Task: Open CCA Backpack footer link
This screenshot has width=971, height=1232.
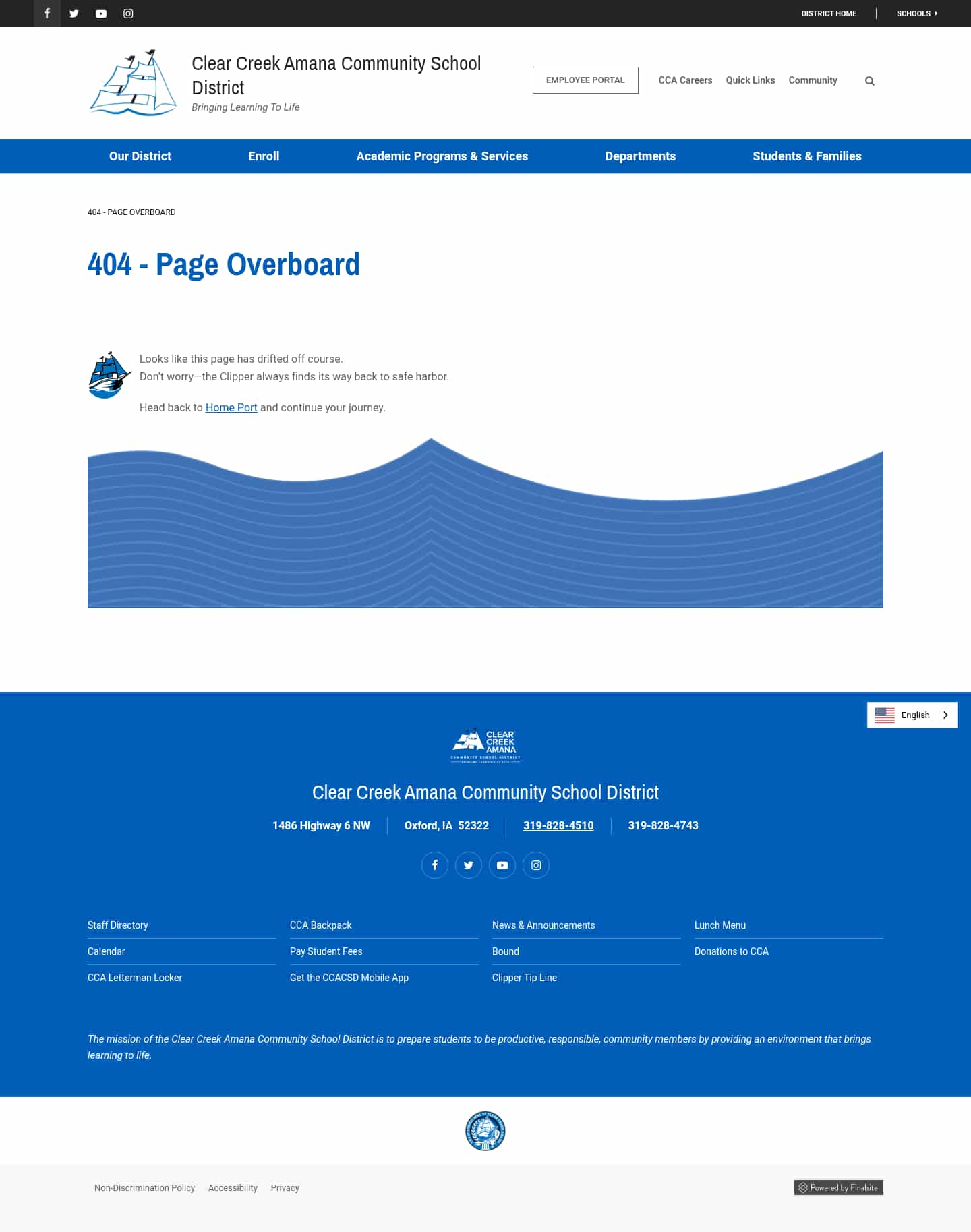Action: tap(321, 925)
